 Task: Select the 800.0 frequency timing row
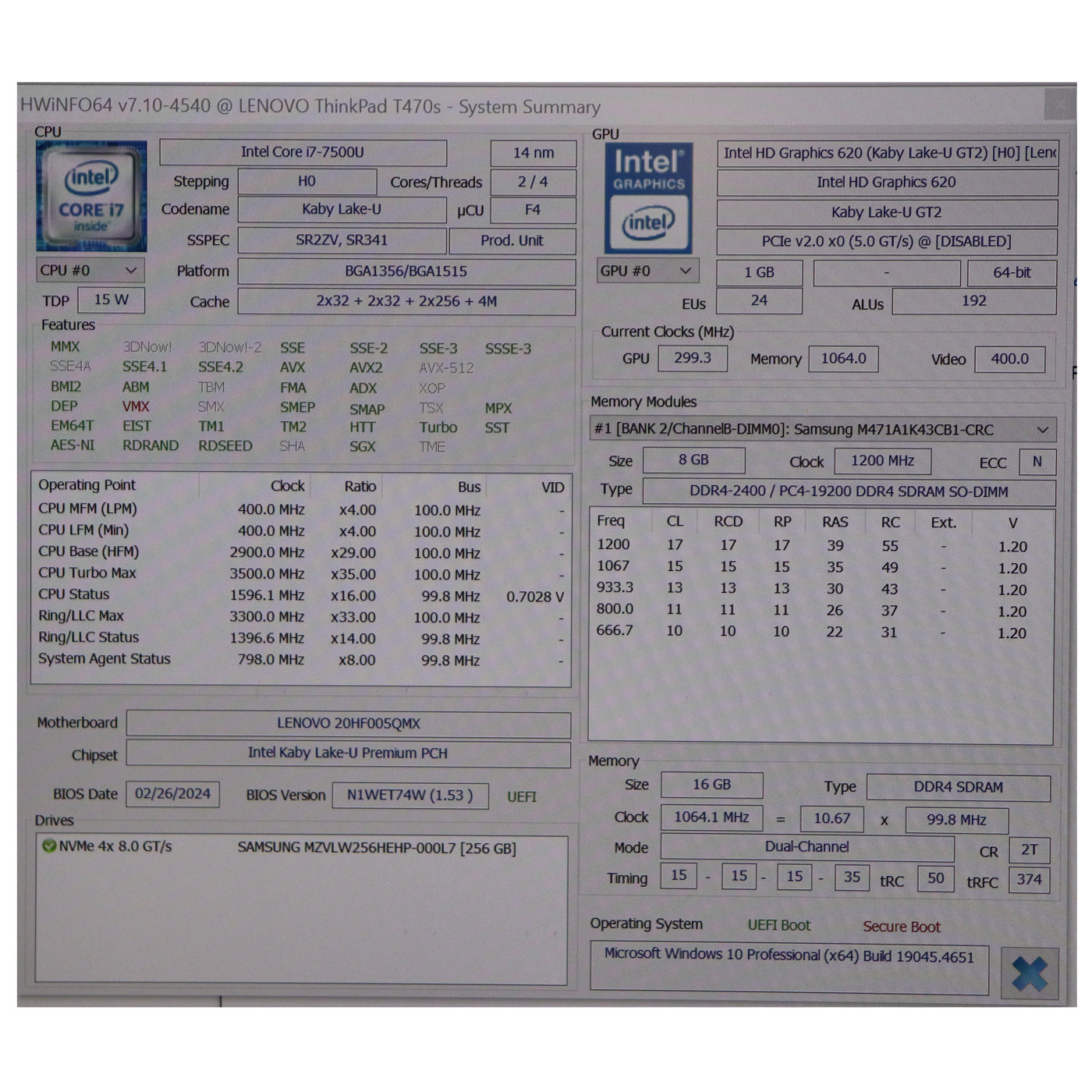(x=821, y=610)
